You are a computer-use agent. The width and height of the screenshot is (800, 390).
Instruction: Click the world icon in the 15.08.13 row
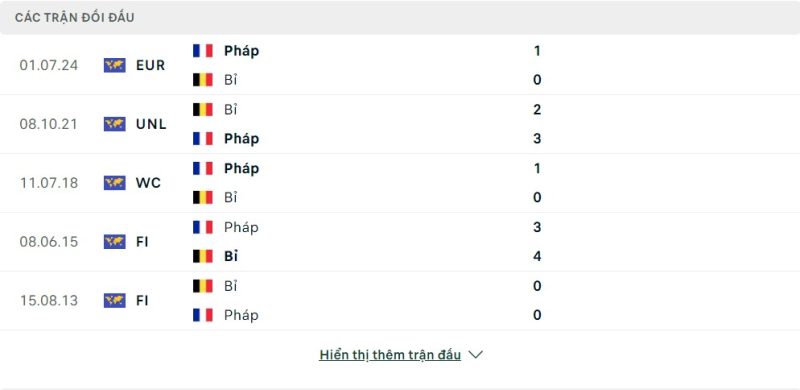point(115,300)
